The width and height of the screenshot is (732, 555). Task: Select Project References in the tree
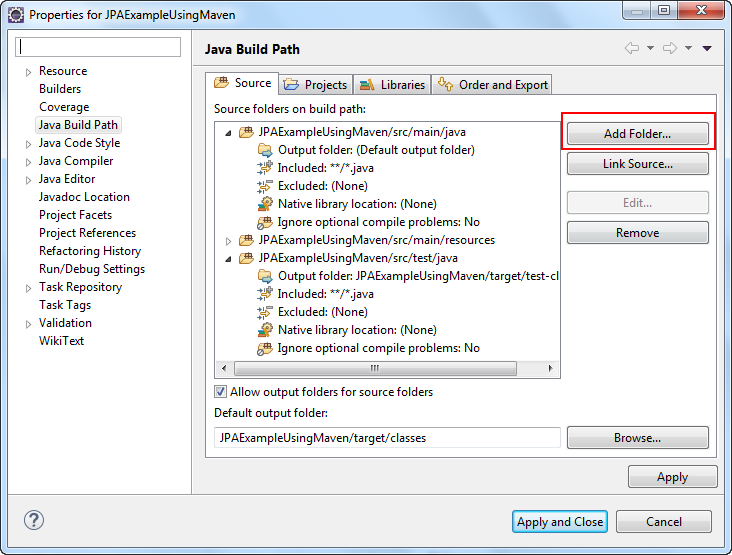pyautogui.click(x=87, y=233)
